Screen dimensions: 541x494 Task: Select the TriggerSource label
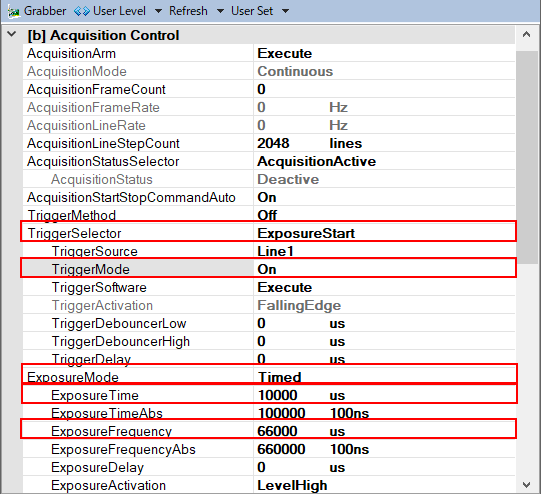click(95, 251)
